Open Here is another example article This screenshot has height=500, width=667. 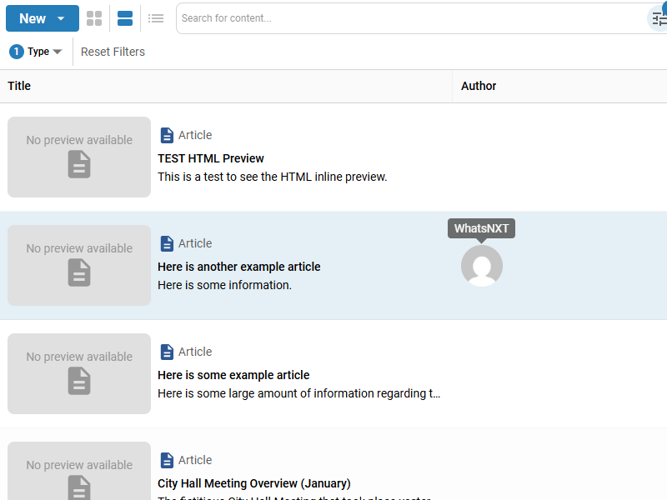click(x=239, y=267)
